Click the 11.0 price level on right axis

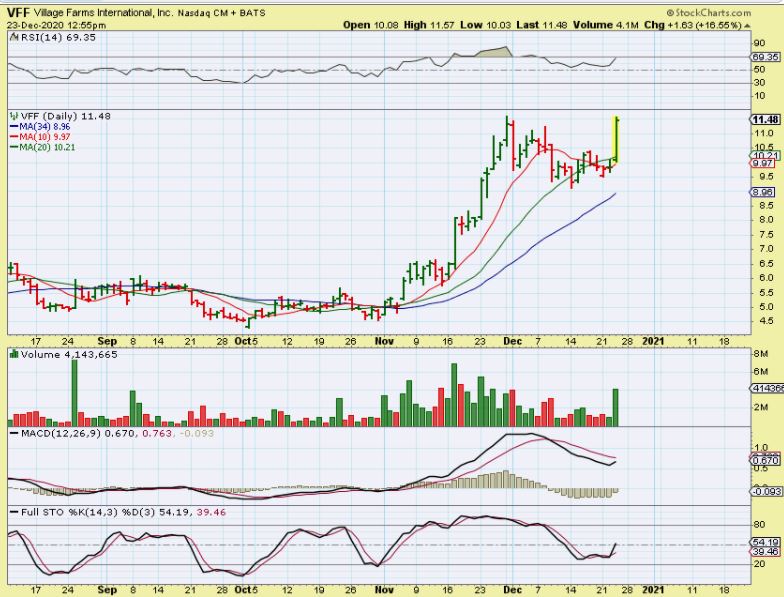[x=764, y=133]
